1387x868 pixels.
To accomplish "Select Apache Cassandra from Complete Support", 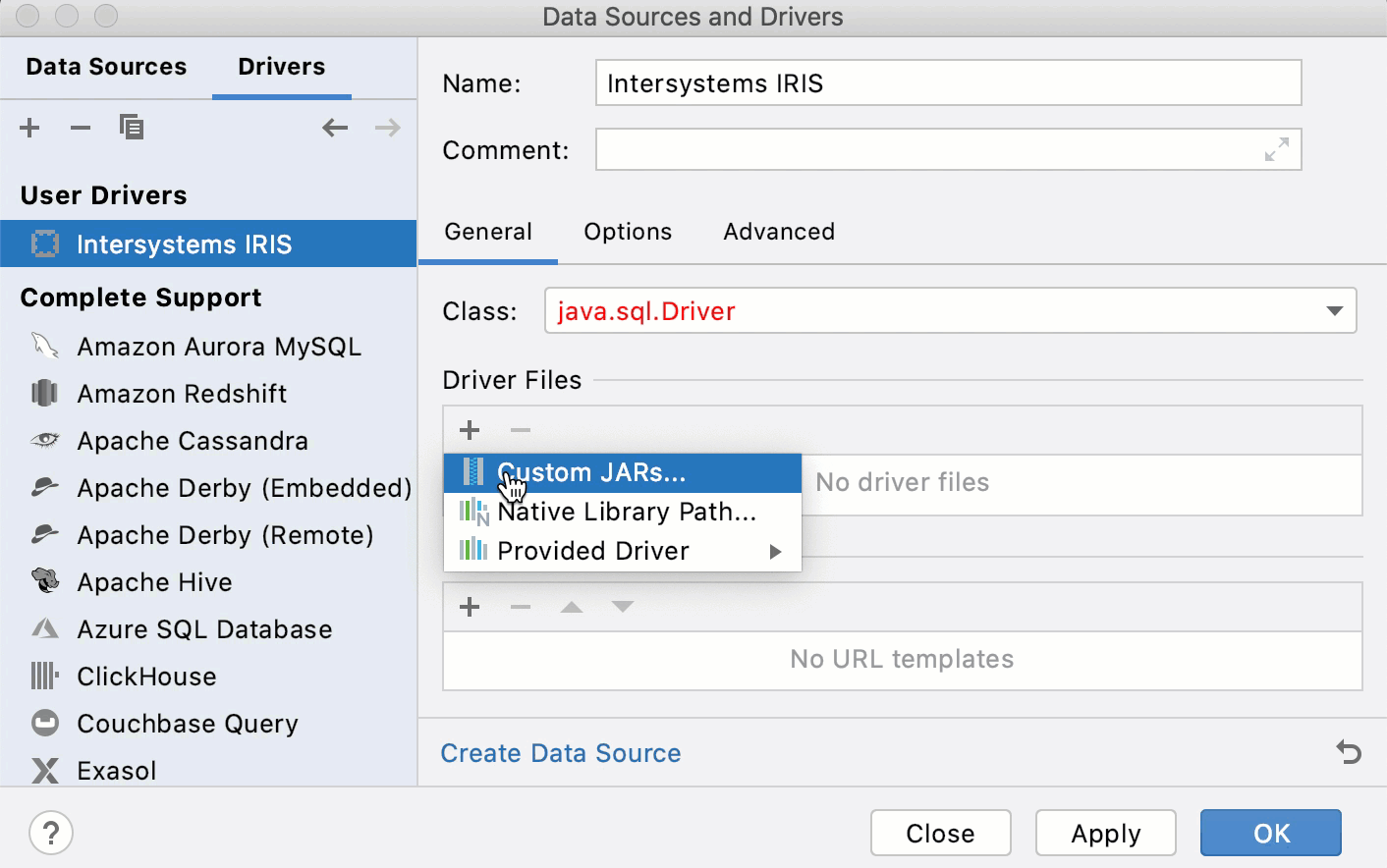I will click(192, 441).
